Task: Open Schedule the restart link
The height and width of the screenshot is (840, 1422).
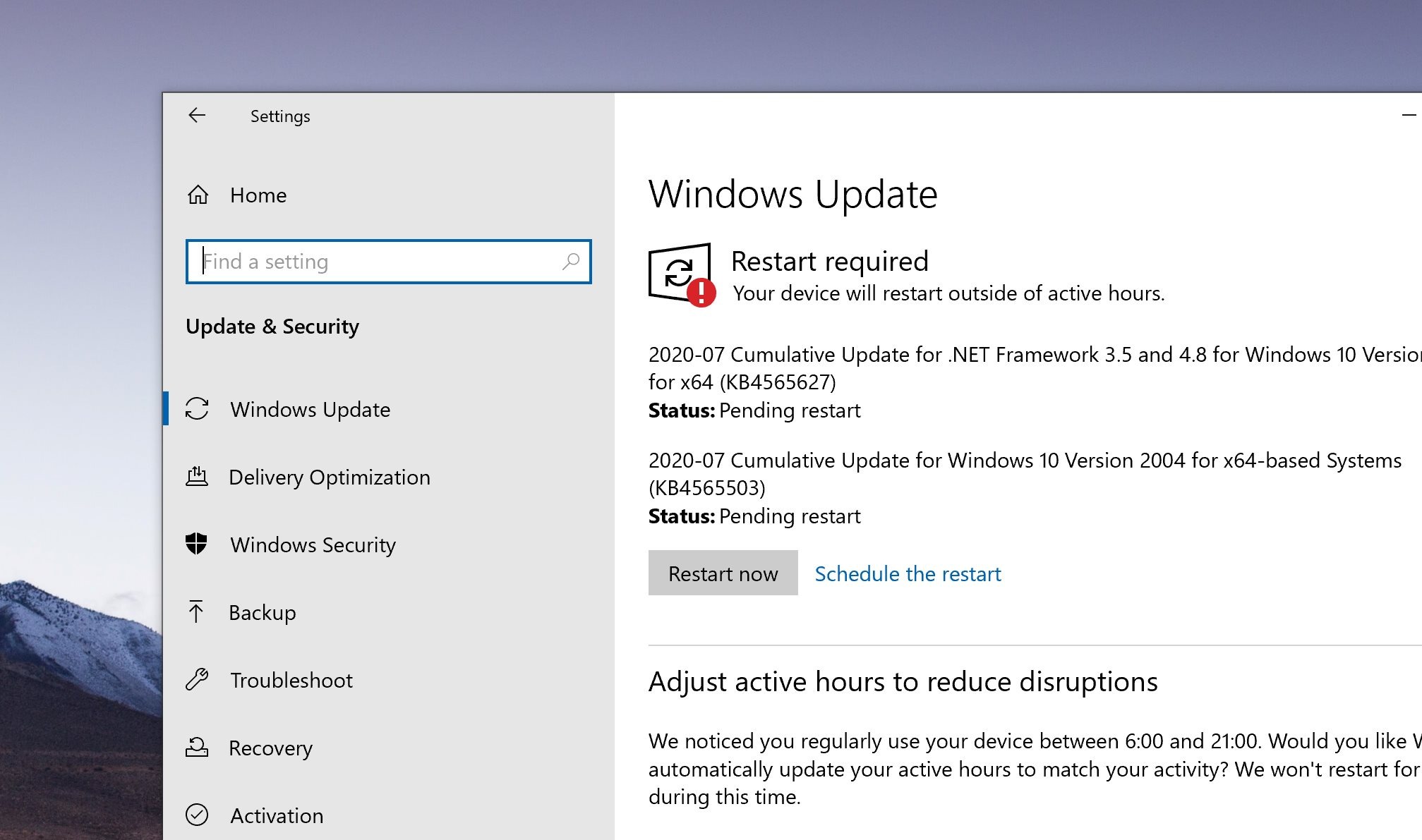Action: (908, 573)
